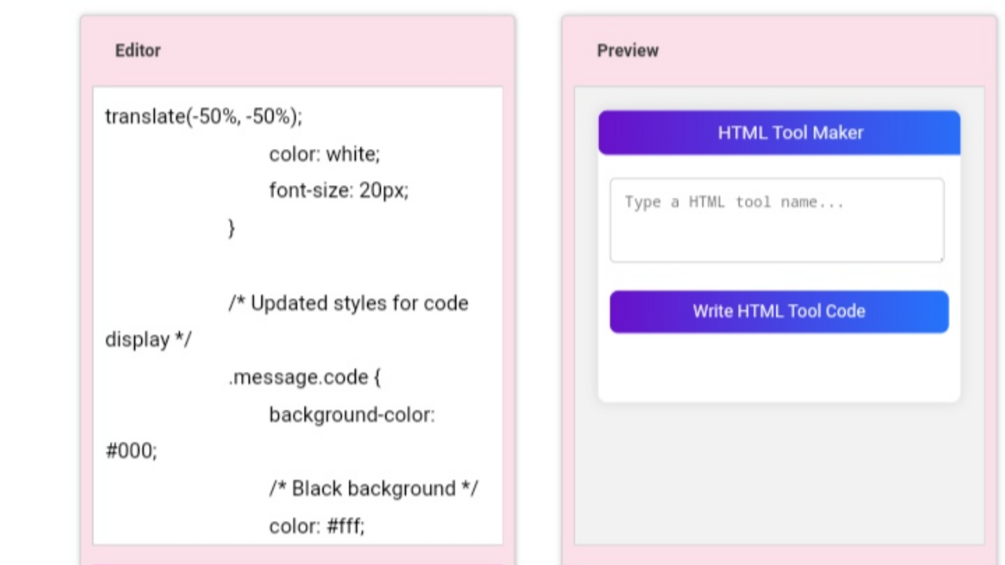This screenshot has width=1005, height=565.
Task: Click the 'Write HTML Tool Code' button
Action: [779, 311]
